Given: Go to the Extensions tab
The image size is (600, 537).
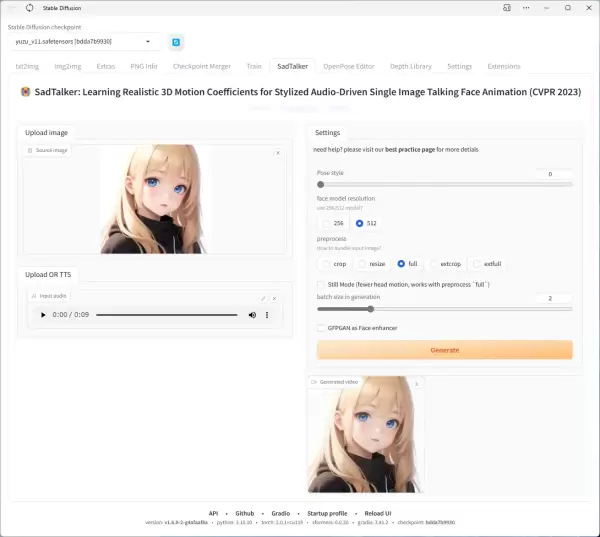Looking at the screenshot, I should click(x=504, y=66).
